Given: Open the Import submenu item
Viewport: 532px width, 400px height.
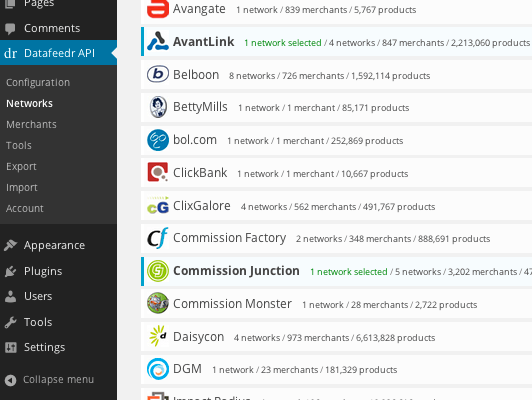Looking at the screenshot, I should [22, 188].
